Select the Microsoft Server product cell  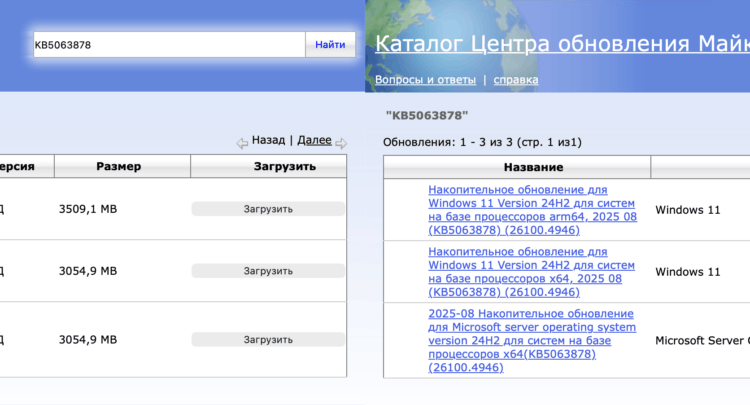(x=702, y=340)
